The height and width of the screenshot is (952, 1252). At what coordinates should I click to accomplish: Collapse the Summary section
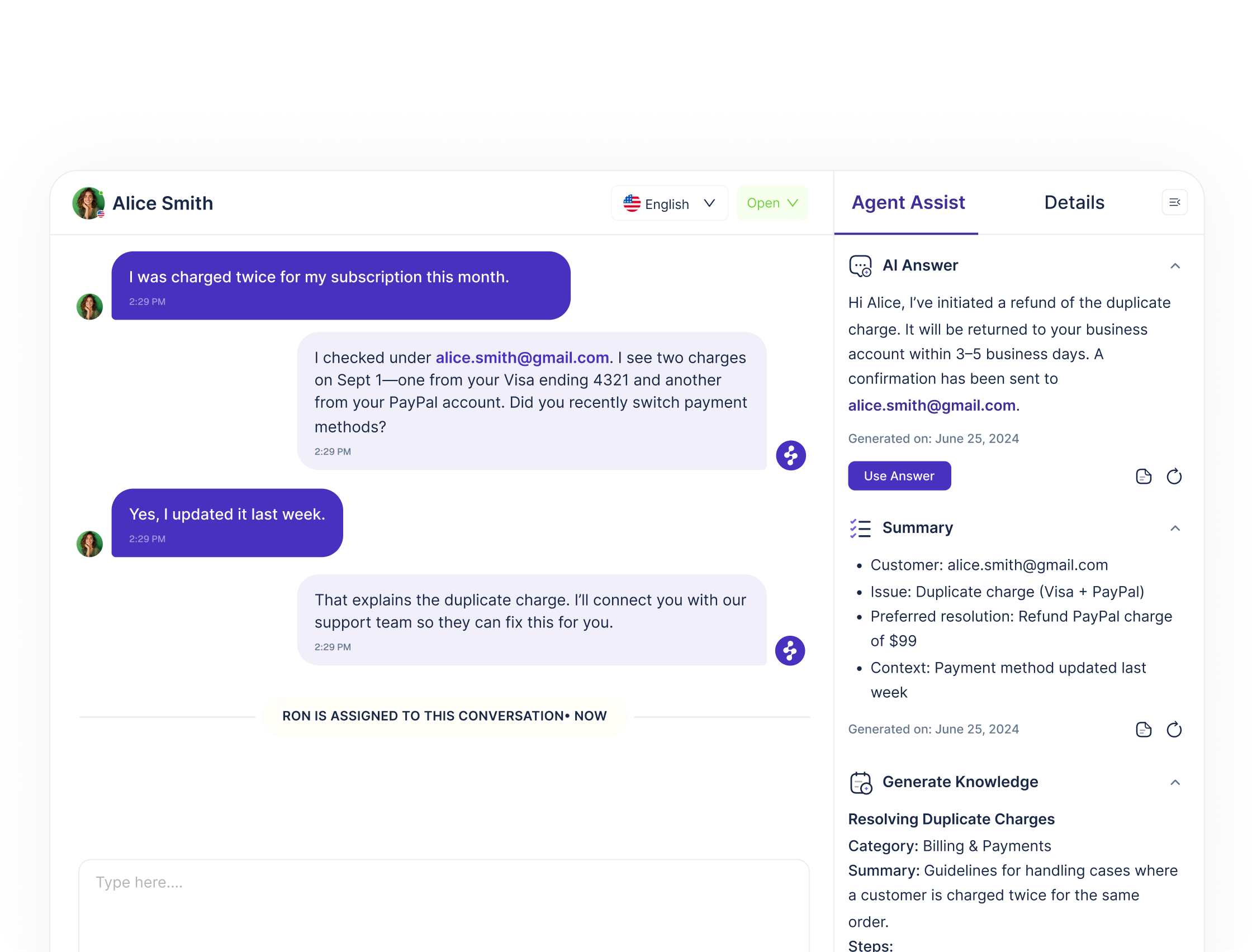tap(1175, 528)
